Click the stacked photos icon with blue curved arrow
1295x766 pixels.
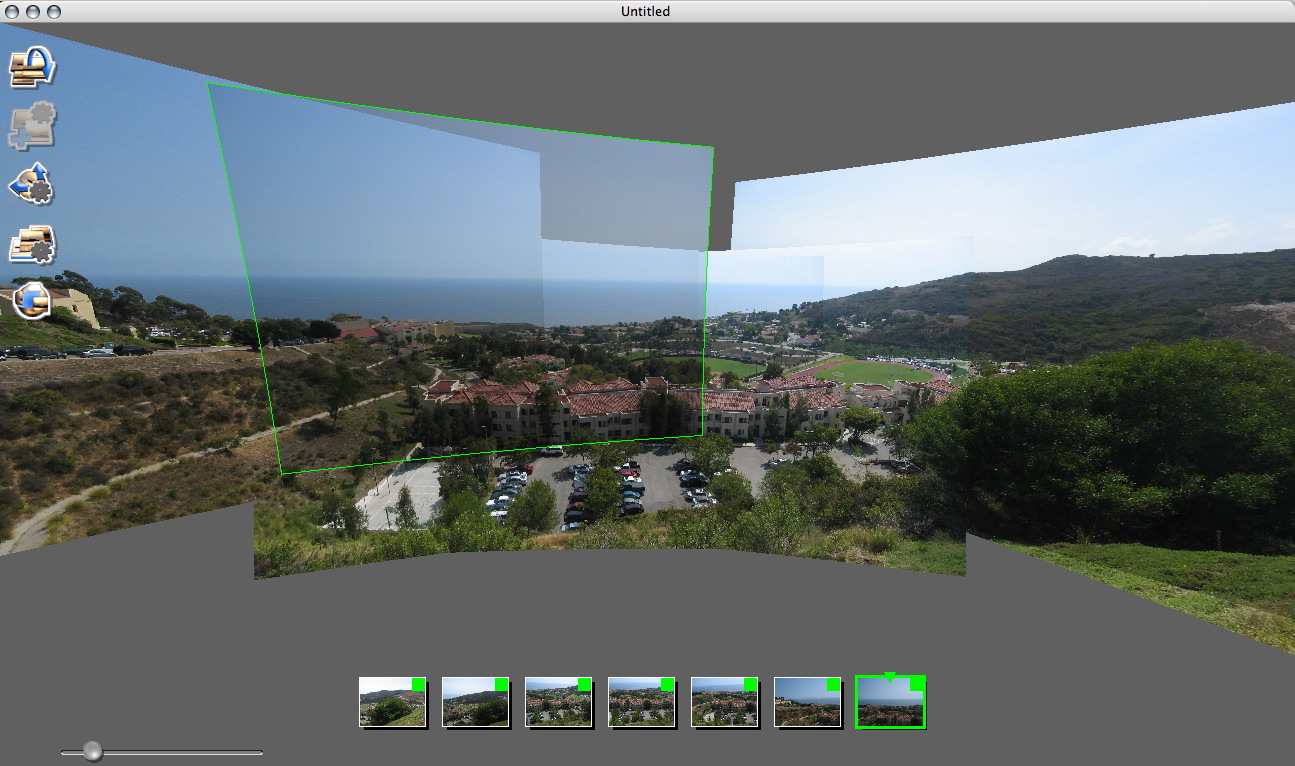tap(32, 67)
